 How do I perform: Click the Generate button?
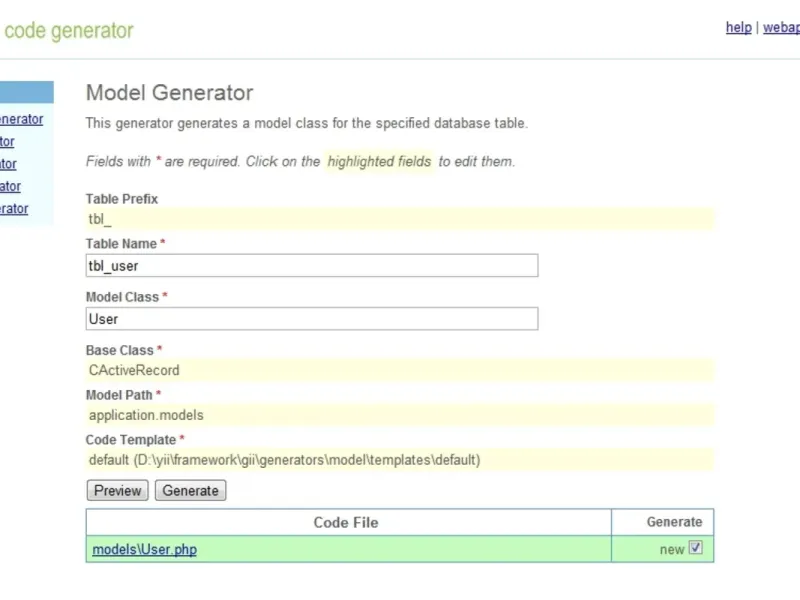[190, 491]
